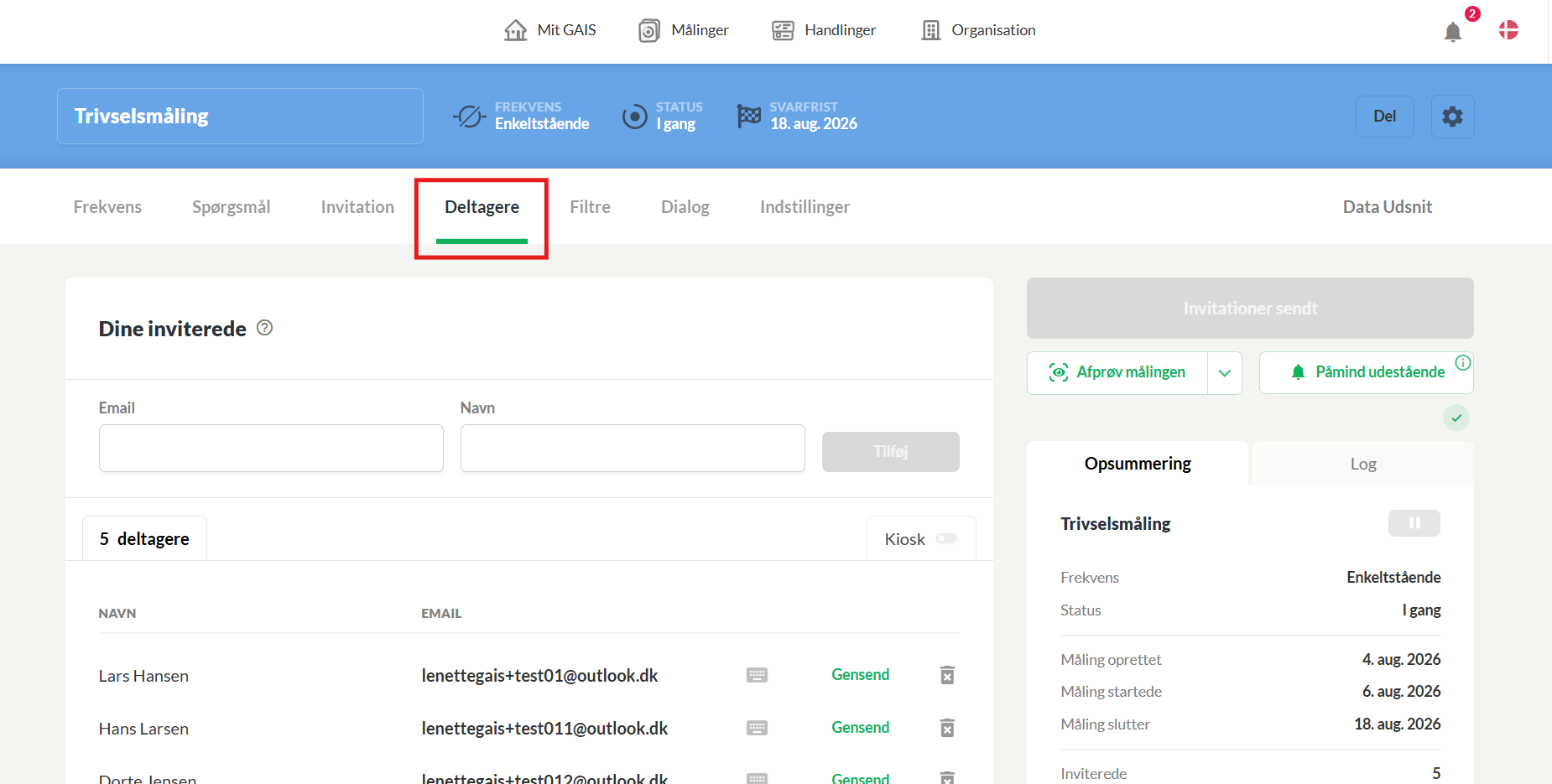This screenshot has height=784, width=1552.
Task: Click Påmind udestående button
Action: tap(1366, 373)
